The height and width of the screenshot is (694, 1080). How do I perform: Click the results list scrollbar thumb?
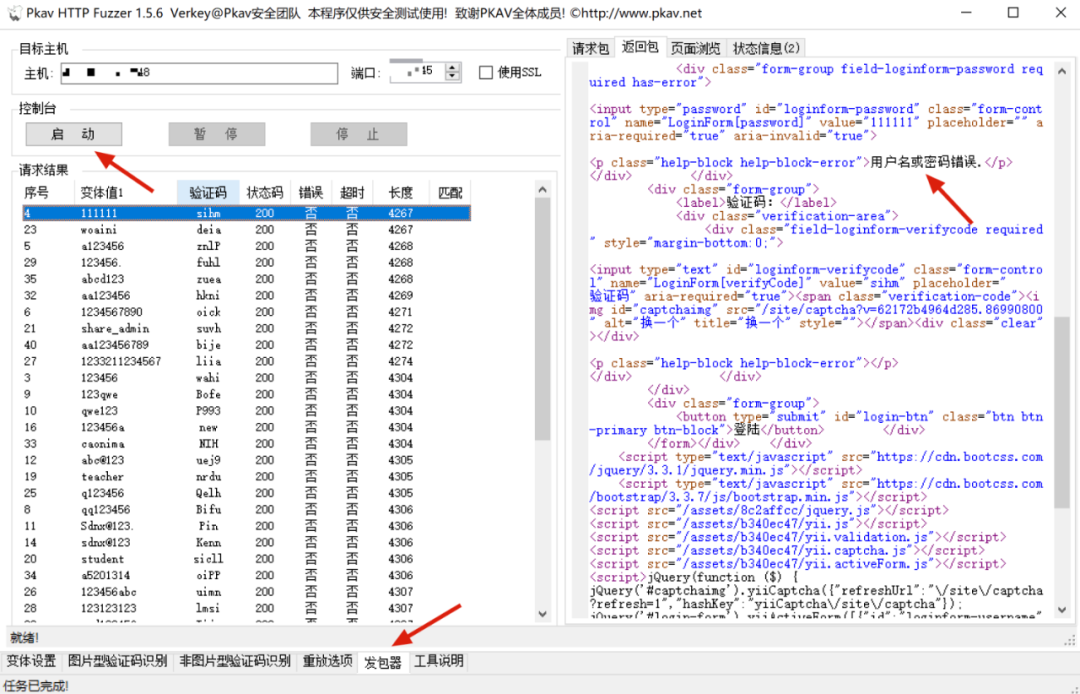(x=543, y=319)
